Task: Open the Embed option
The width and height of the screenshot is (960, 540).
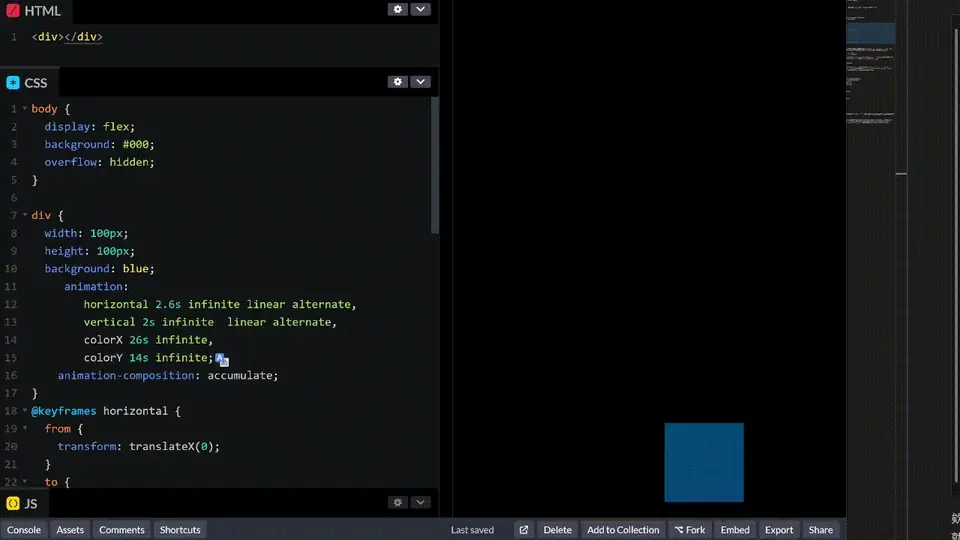Action: [x=735, y=530]
